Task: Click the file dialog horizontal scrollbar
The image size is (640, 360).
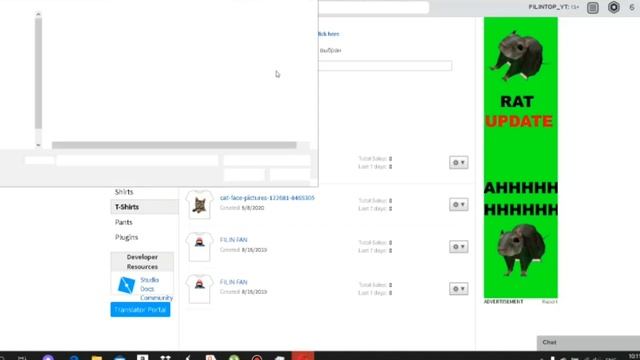Action: (174, 145)
